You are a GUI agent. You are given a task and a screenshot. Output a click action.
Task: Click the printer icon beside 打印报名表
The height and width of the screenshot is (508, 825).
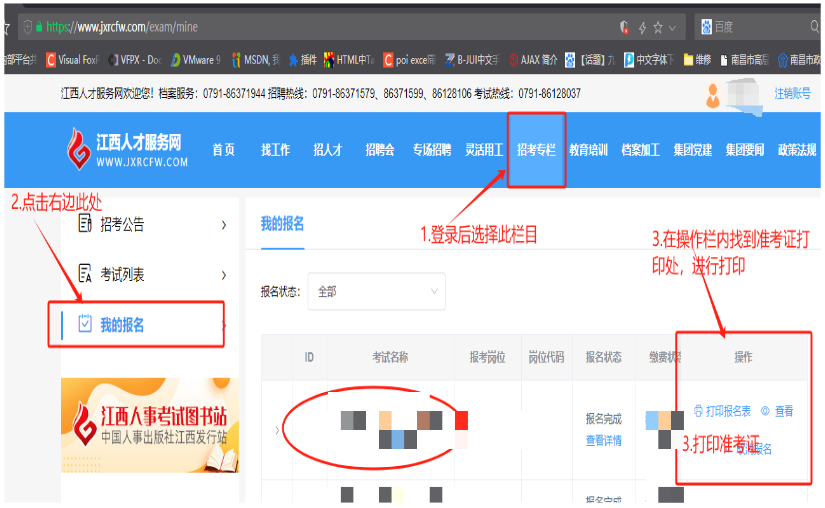coord(698,411)
